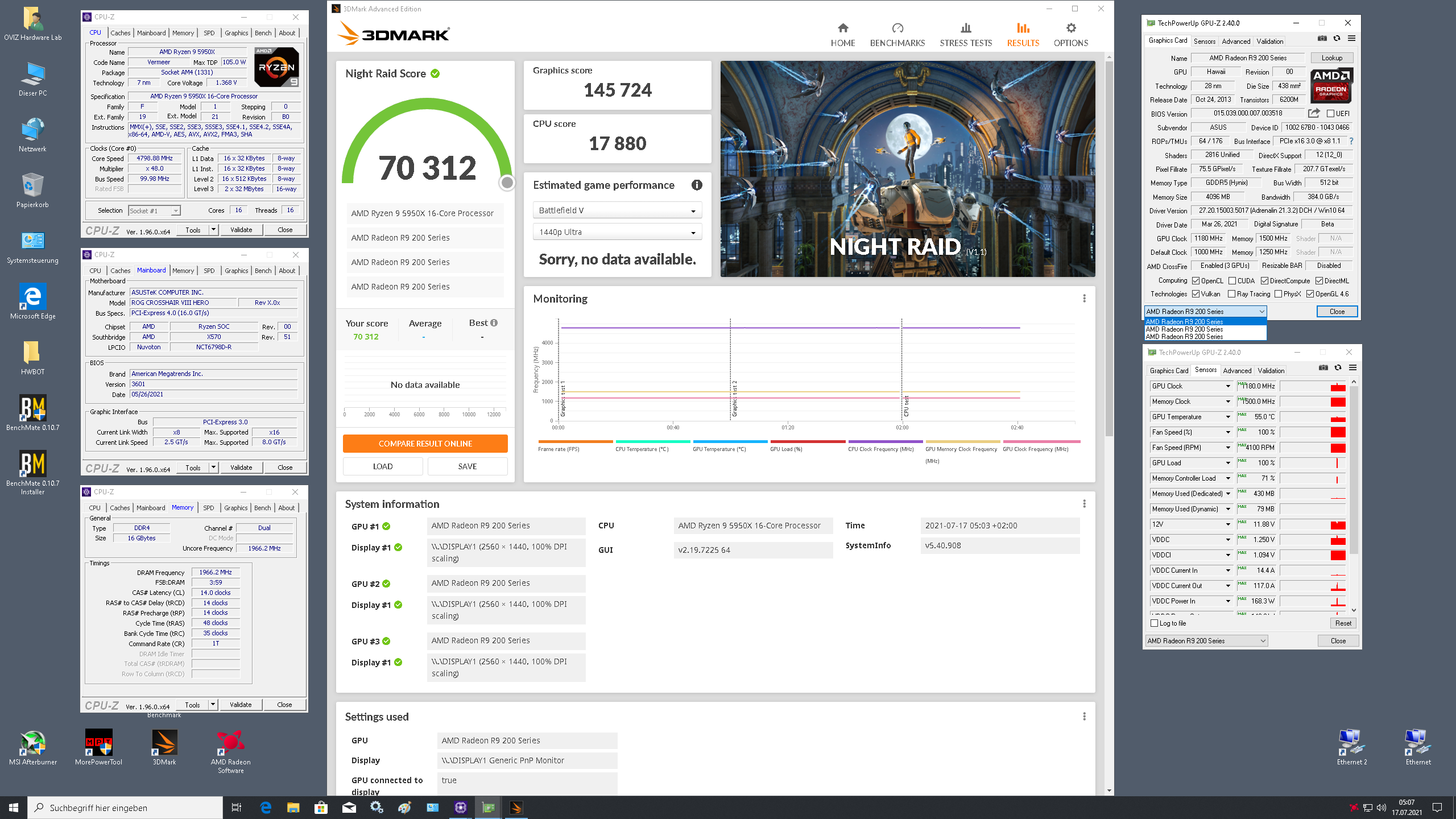Click Bus Interface question mark in GPU-Z
Image resolution: width=1456 pixels, height=819 pixels.
coord(1351,141)
